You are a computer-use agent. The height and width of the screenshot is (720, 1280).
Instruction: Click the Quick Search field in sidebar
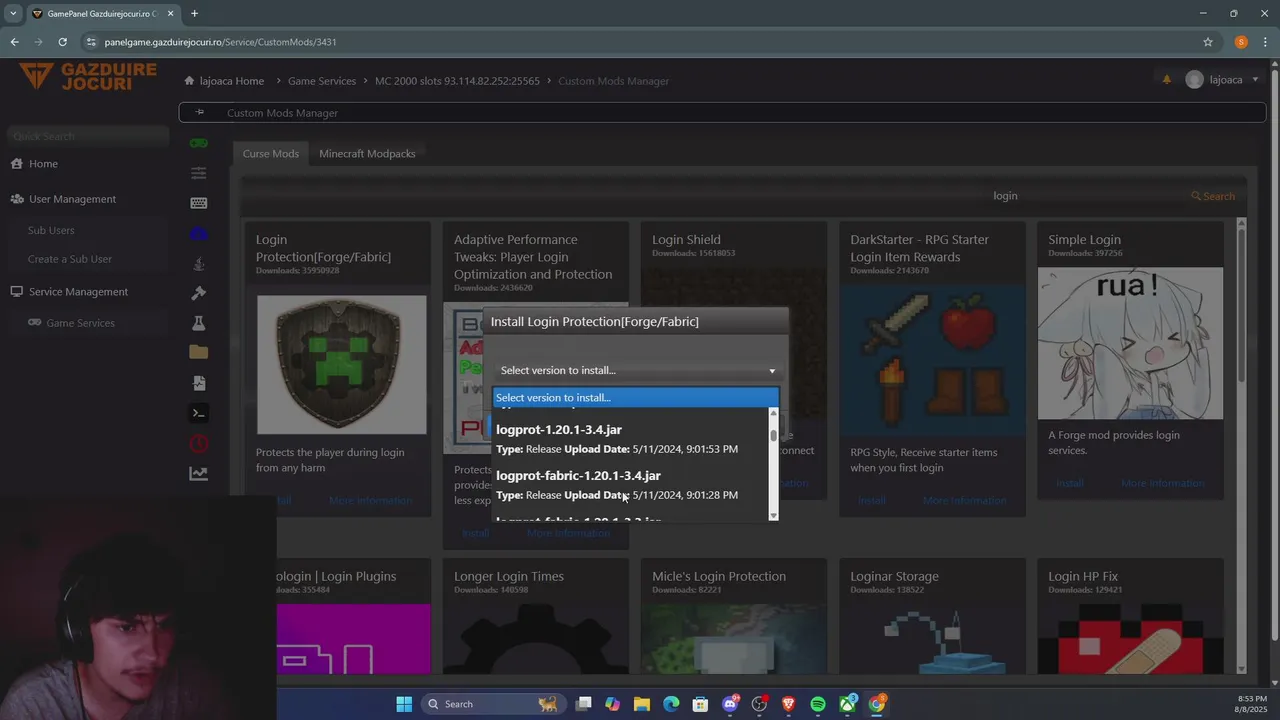(x=88, y=136)
